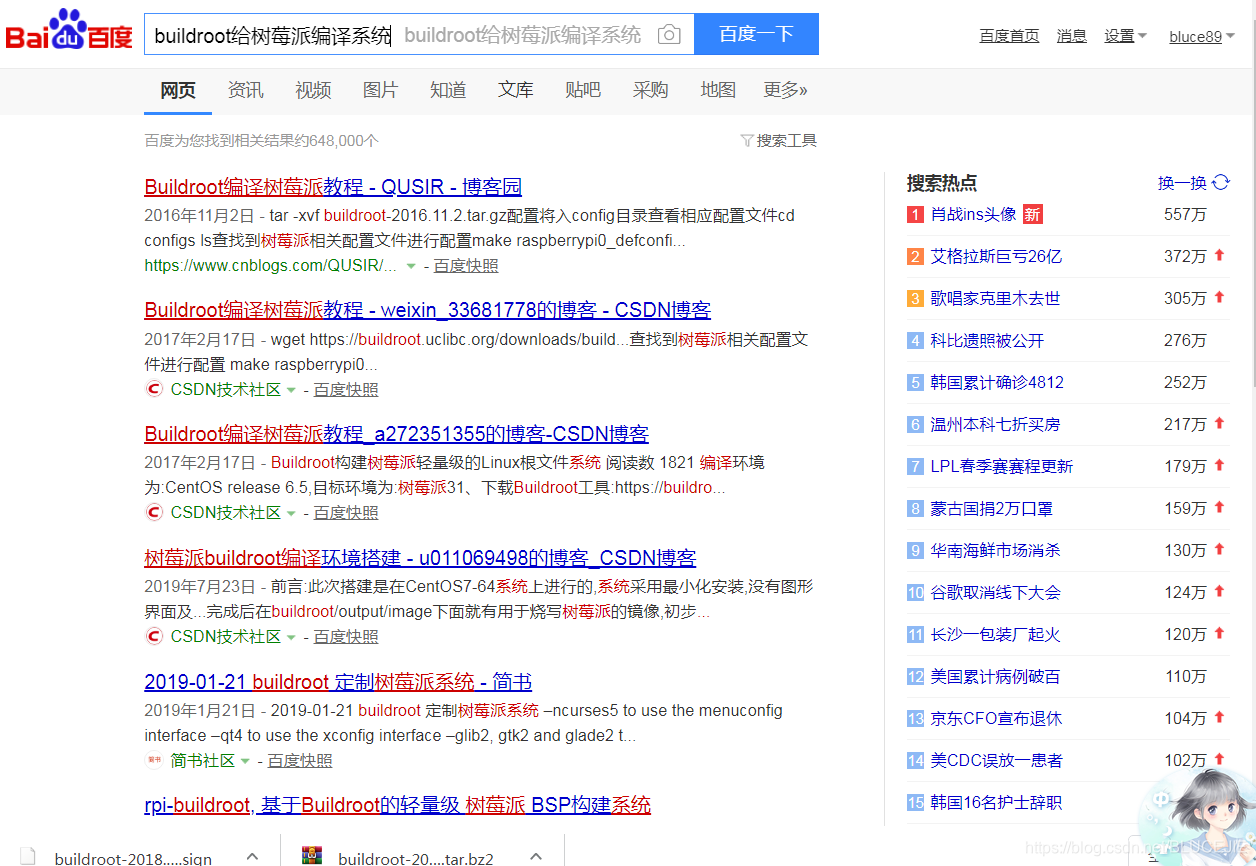Screen dimensions: 1256x866
Task: Click rank 1 badge in hot list
Action: tap(915, 214)
